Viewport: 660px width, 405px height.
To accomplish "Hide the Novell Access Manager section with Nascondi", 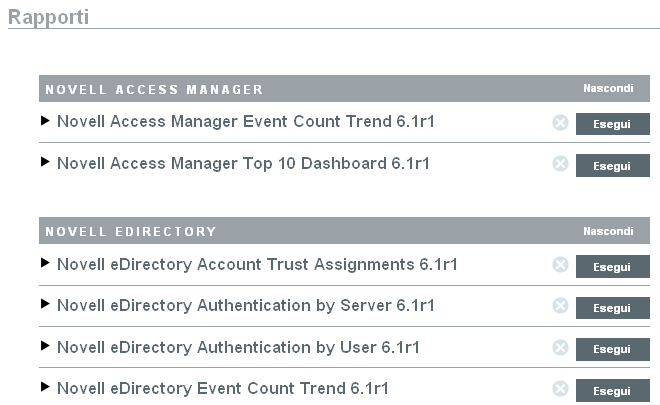I will click(608, 88).
